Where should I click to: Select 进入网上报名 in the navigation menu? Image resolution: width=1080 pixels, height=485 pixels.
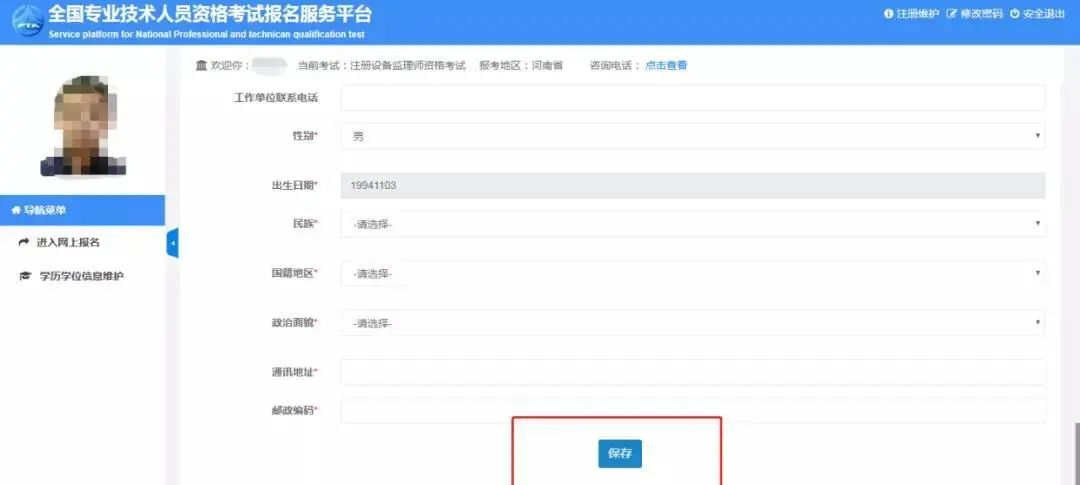coord(68,242)
